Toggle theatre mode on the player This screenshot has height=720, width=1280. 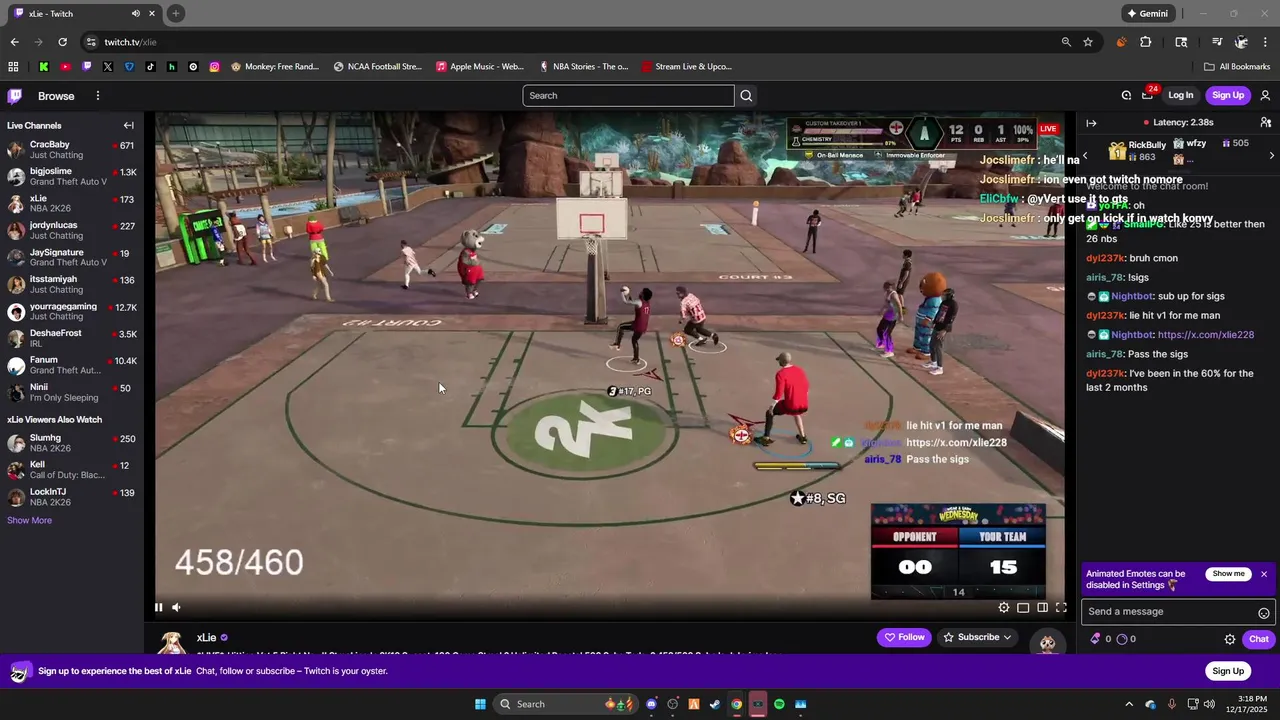[1042, 607]
